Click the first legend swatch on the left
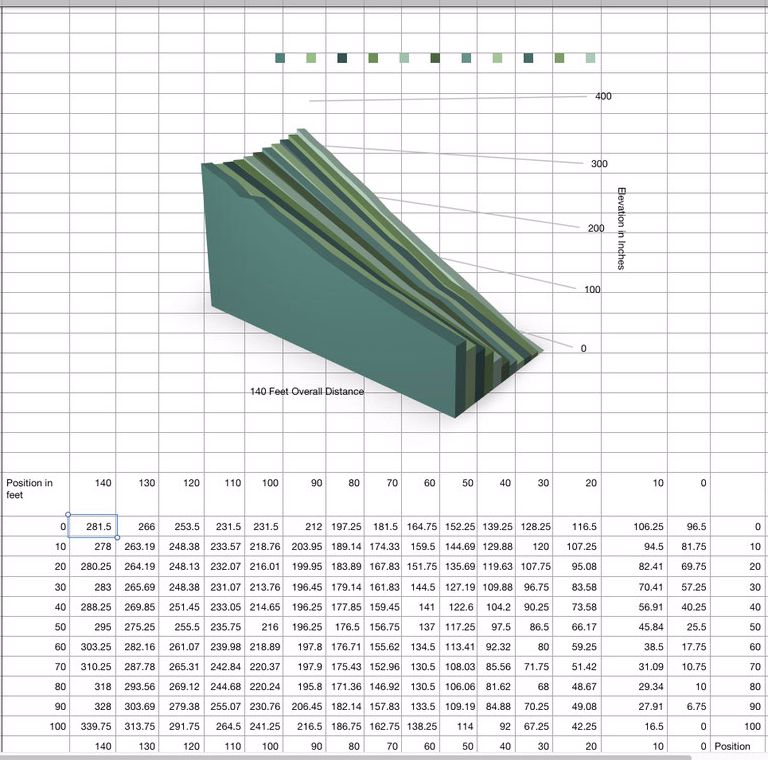The width and height of the screenshot is (768, 760). coord(281,59)
